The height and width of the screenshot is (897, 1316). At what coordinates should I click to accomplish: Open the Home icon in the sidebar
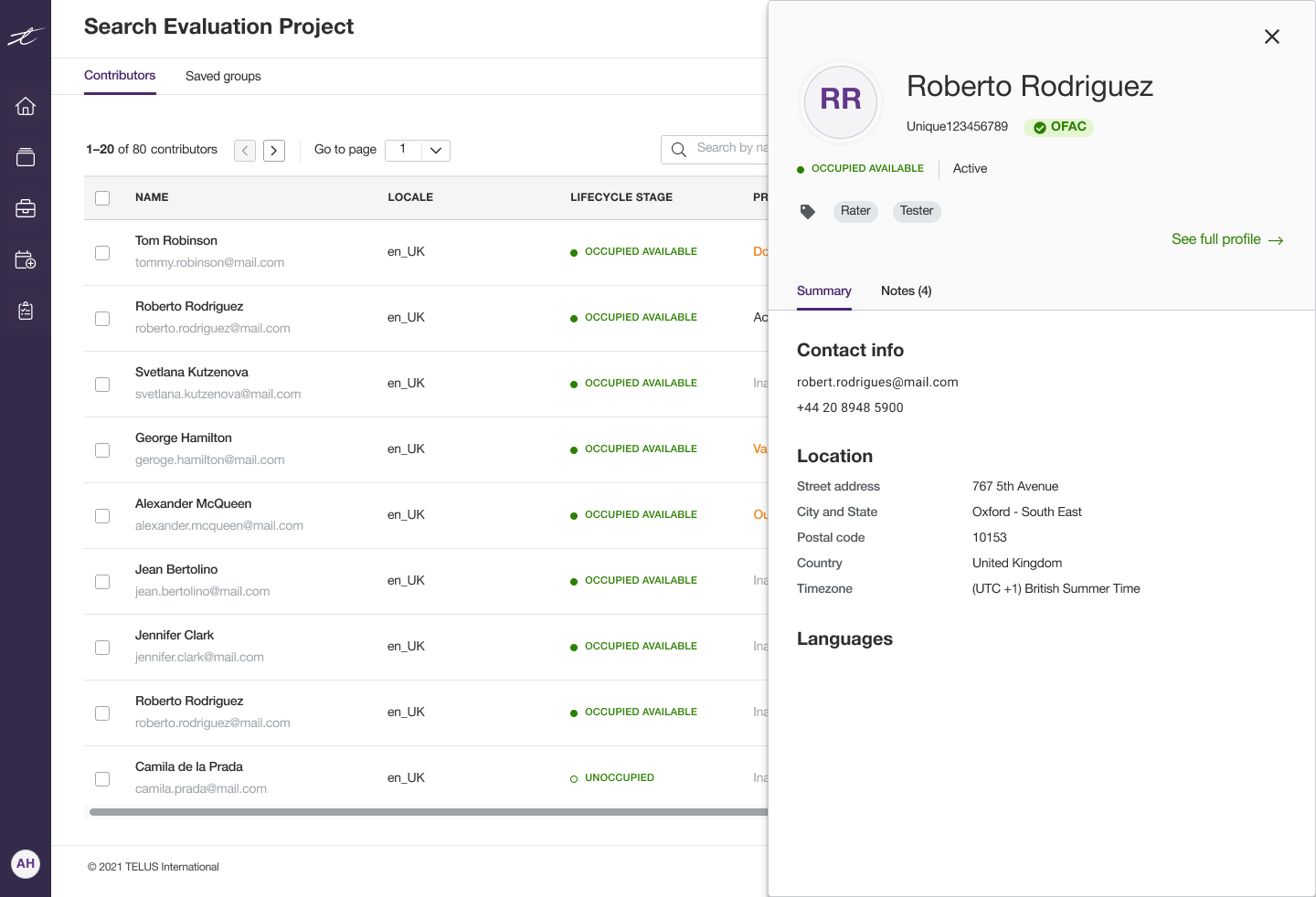coord(26,106)
